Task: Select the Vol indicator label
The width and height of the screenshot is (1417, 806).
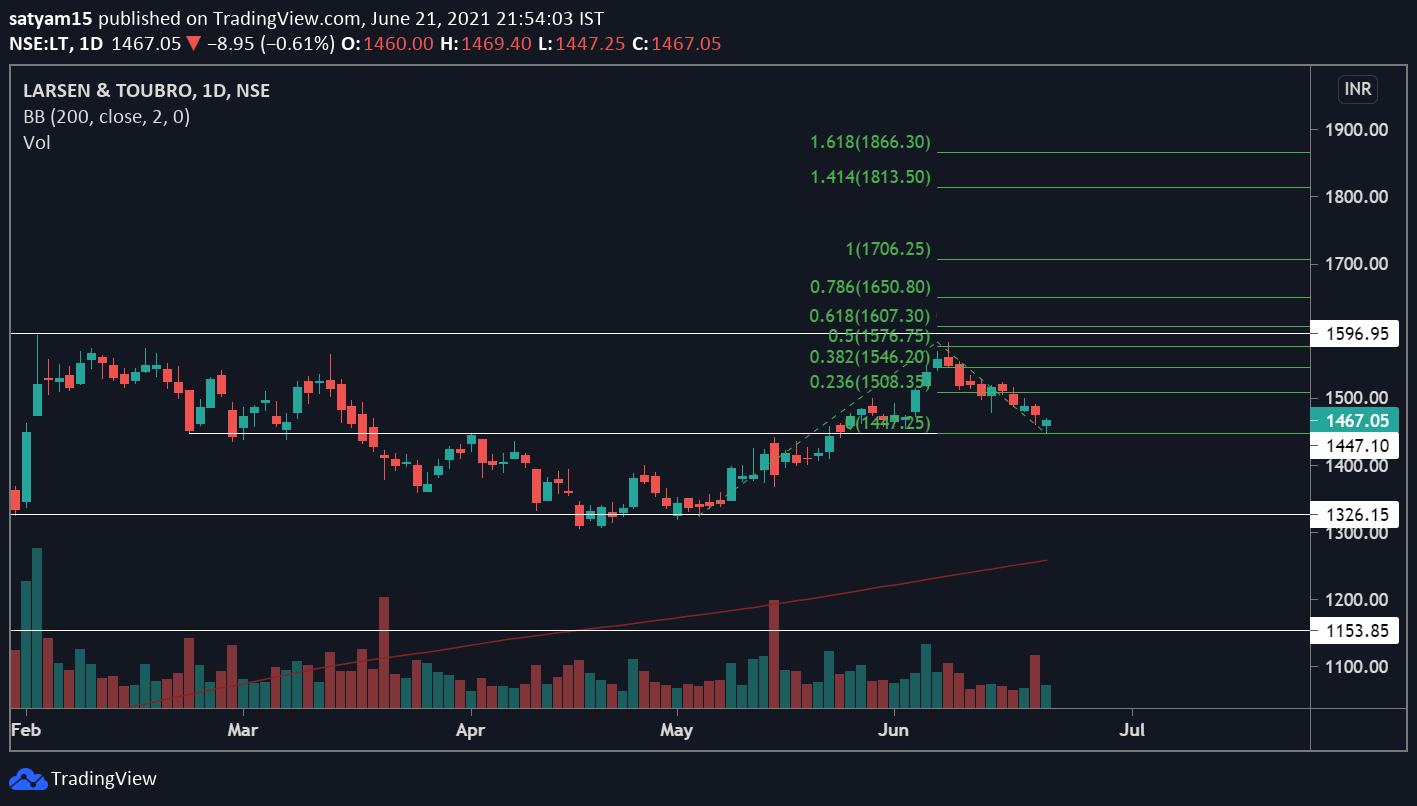Action: 37,142
